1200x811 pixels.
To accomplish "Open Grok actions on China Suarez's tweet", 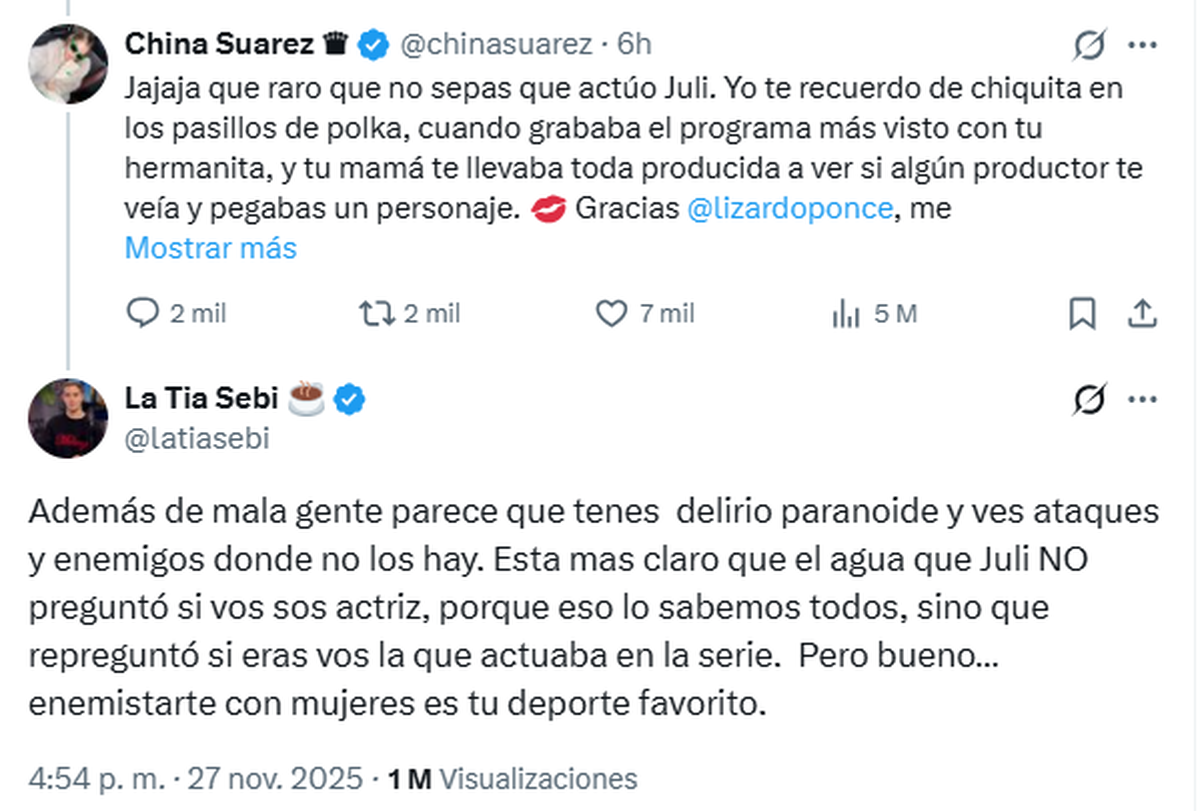I will pos(1090,42).
